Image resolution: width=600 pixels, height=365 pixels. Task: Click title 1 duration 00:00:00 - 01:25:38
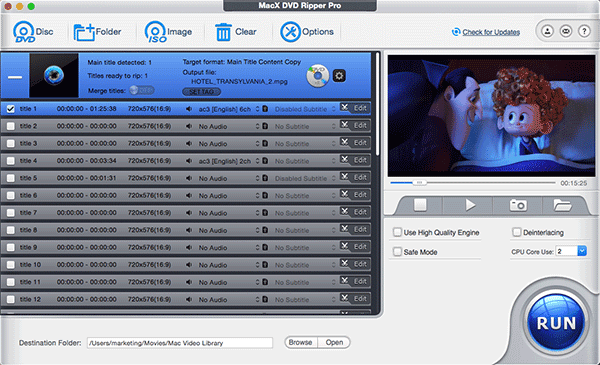(x=86, y=109)
